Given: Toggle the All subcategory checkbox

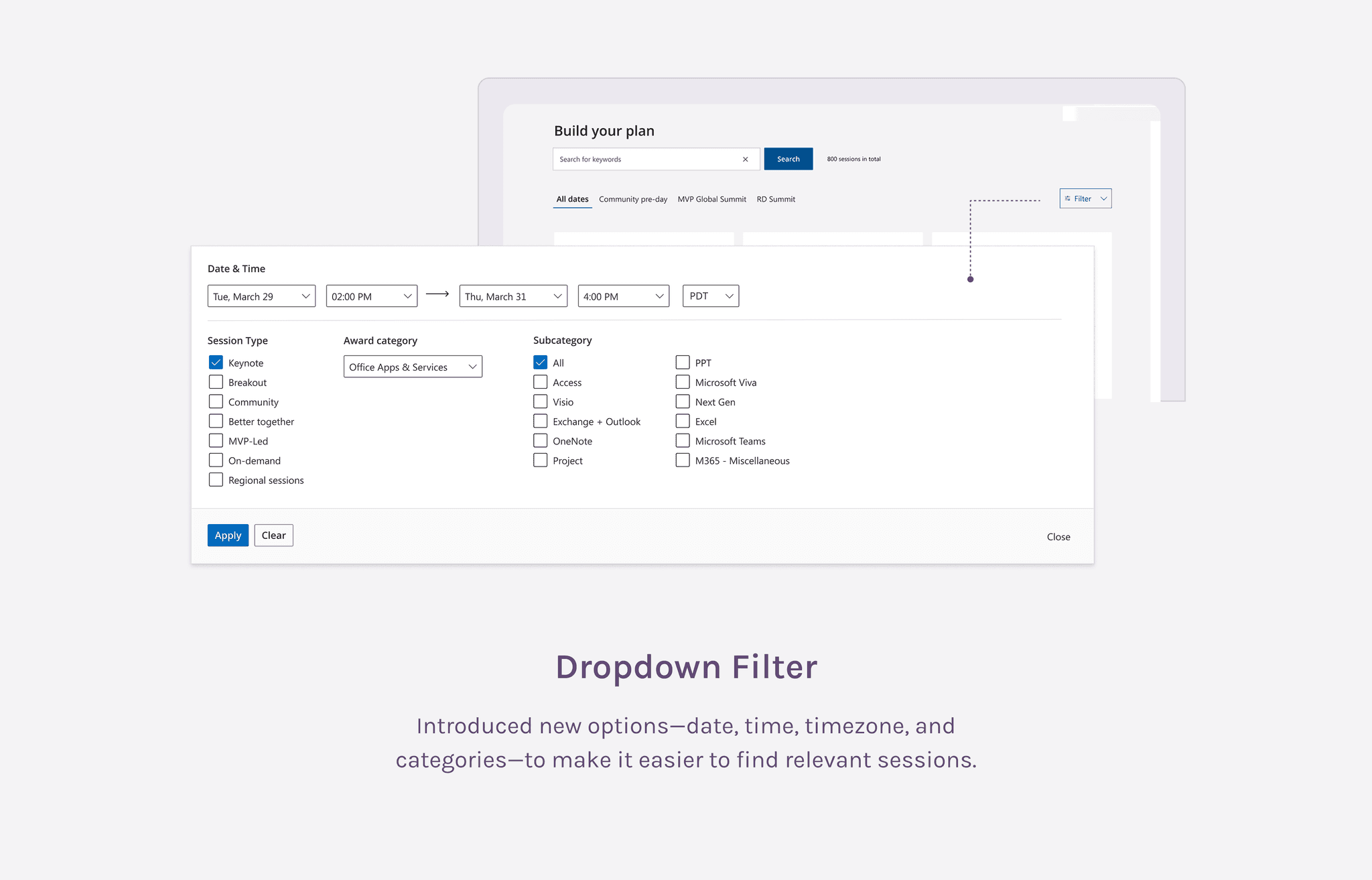Looking at the screenshot, I should click(540, 363).
